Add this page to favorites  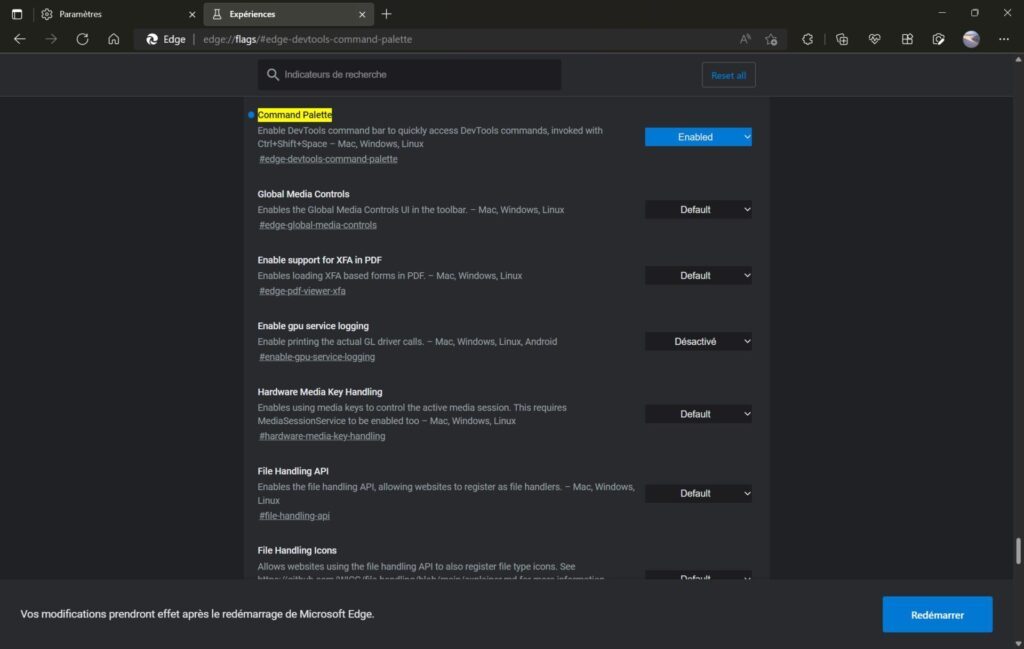(771, 39)
